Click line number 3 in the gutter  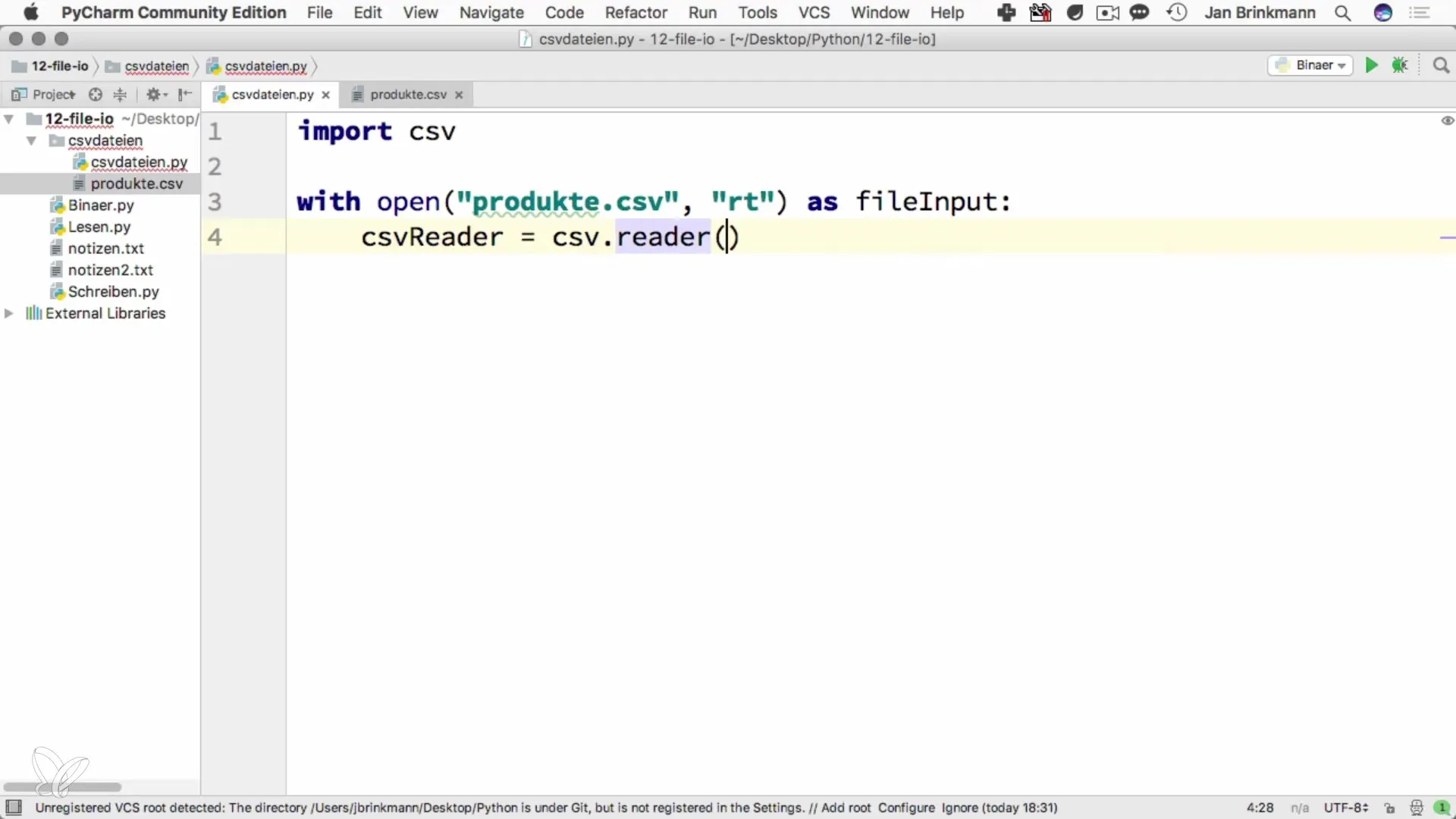(215, 202)
